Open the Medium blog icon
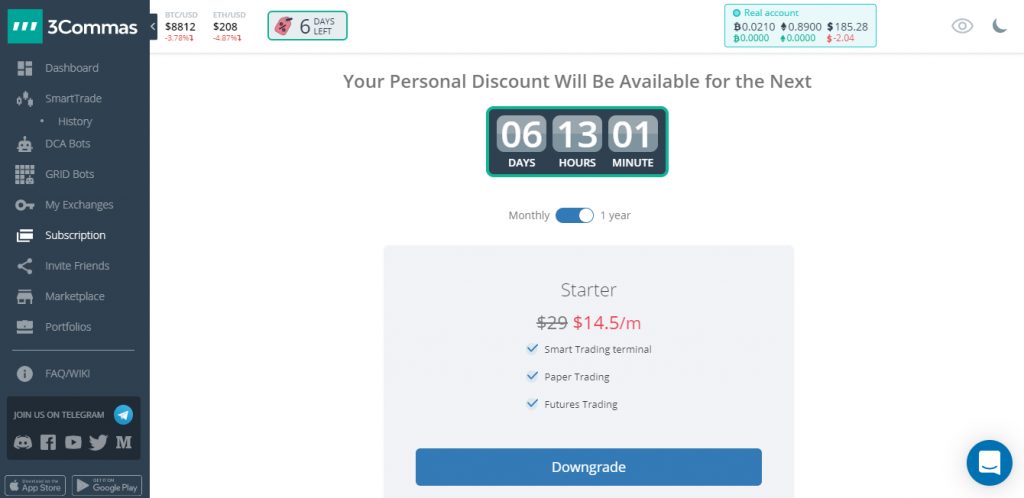 tap(124, 443)
